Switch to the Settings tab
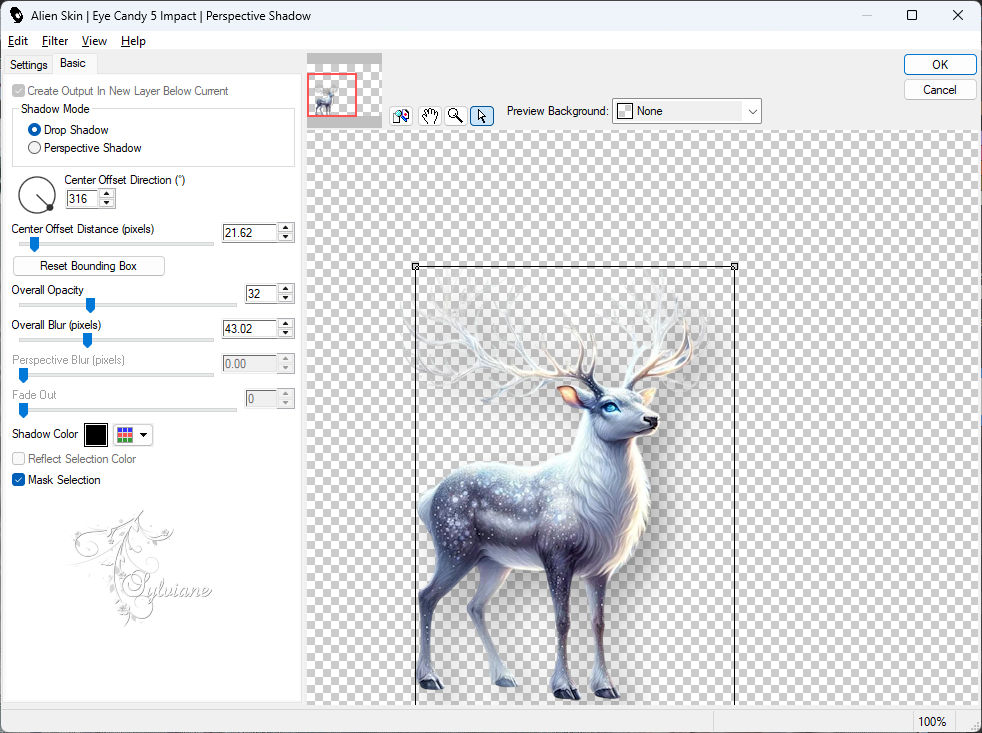This screenshot has height=733, width=982. (28, 65)
